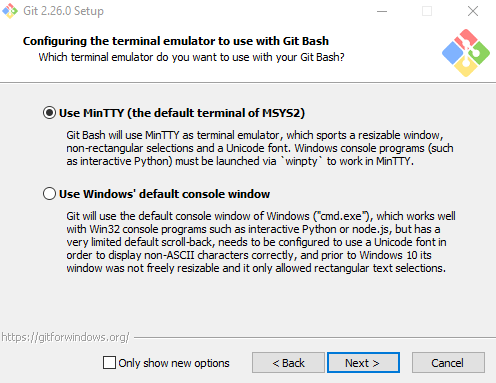
Task: Cancel the Git installation
Action: (x=448, y=362)
